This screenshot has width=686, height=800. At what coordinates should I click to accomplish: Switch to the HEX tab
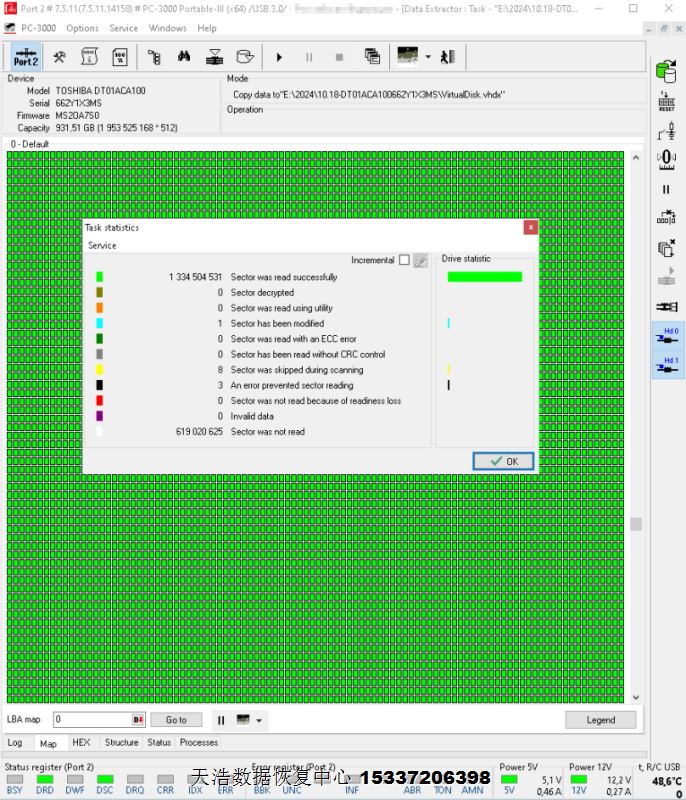click(x=81, y=743)
